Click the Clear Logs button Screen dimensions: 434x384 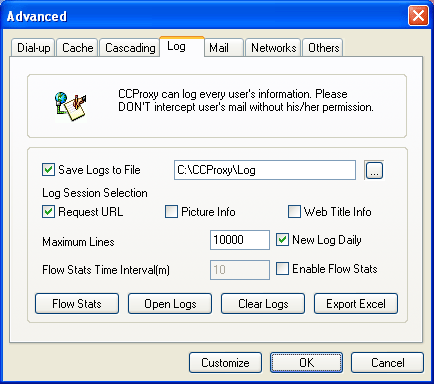[263, 304]
